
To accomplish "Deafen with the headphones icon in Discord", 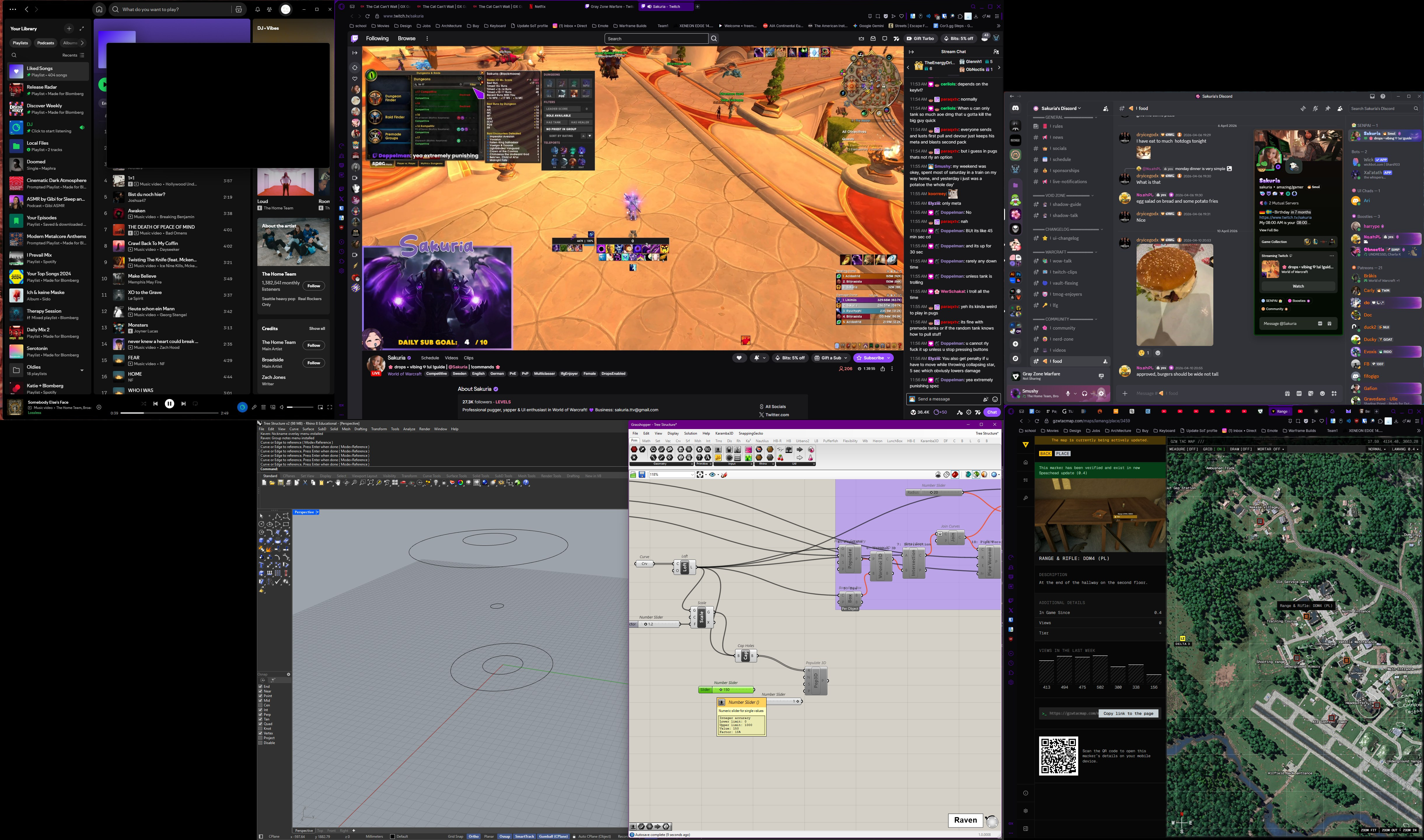I will tap(1084, 393).
